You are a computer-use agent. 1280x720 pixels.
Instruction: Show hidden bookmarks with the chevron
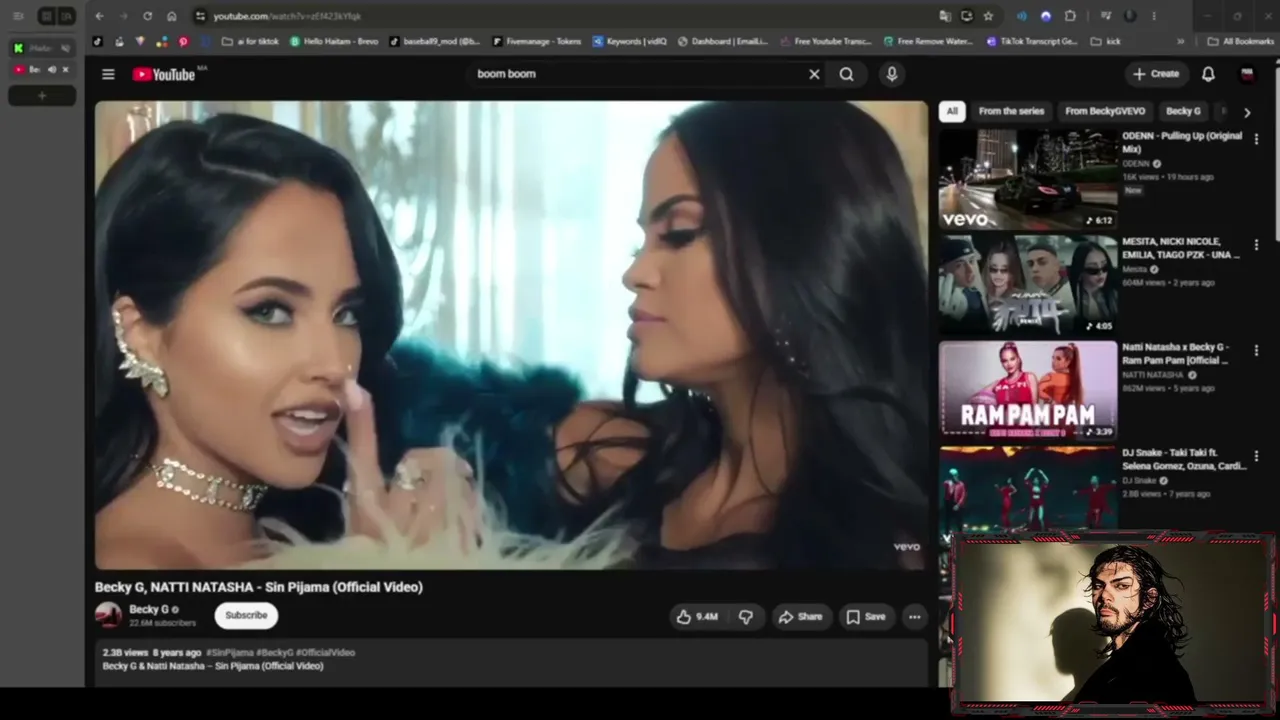pyautogui.click(x=1181, y=42)
